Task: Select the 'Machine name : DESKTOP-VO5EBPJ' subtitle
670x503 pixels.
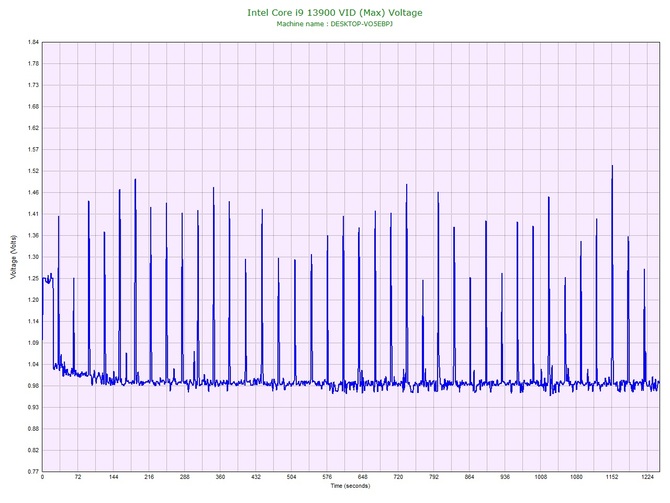Action: click(x=335, y=24)
